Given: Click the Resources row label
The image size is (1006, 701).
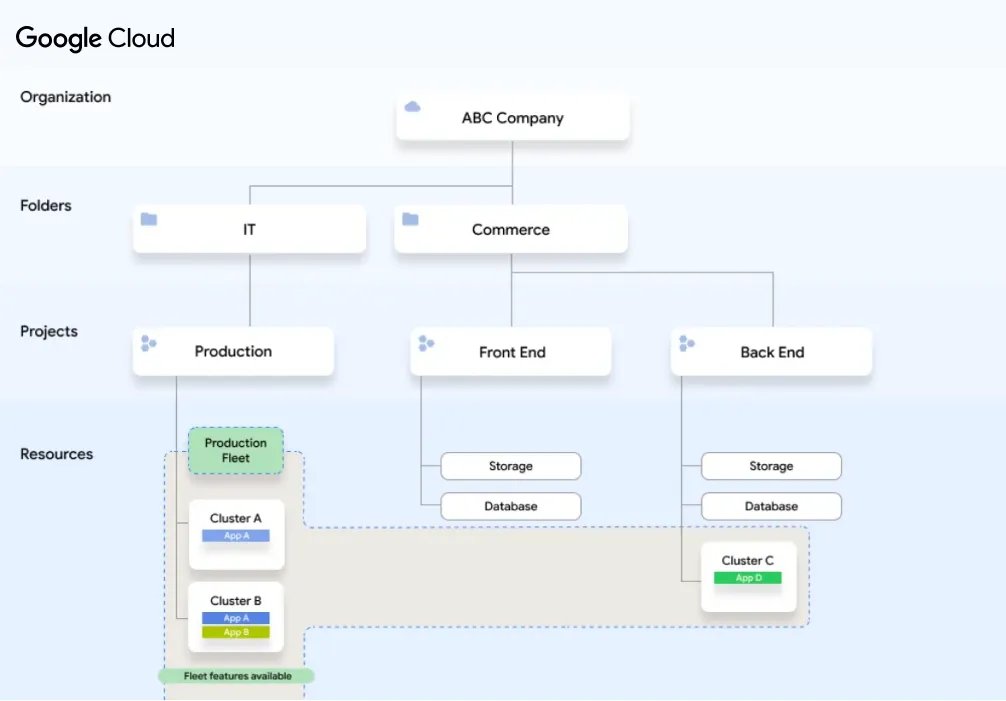Looking at the screenshot, I should tap(57, 454).
